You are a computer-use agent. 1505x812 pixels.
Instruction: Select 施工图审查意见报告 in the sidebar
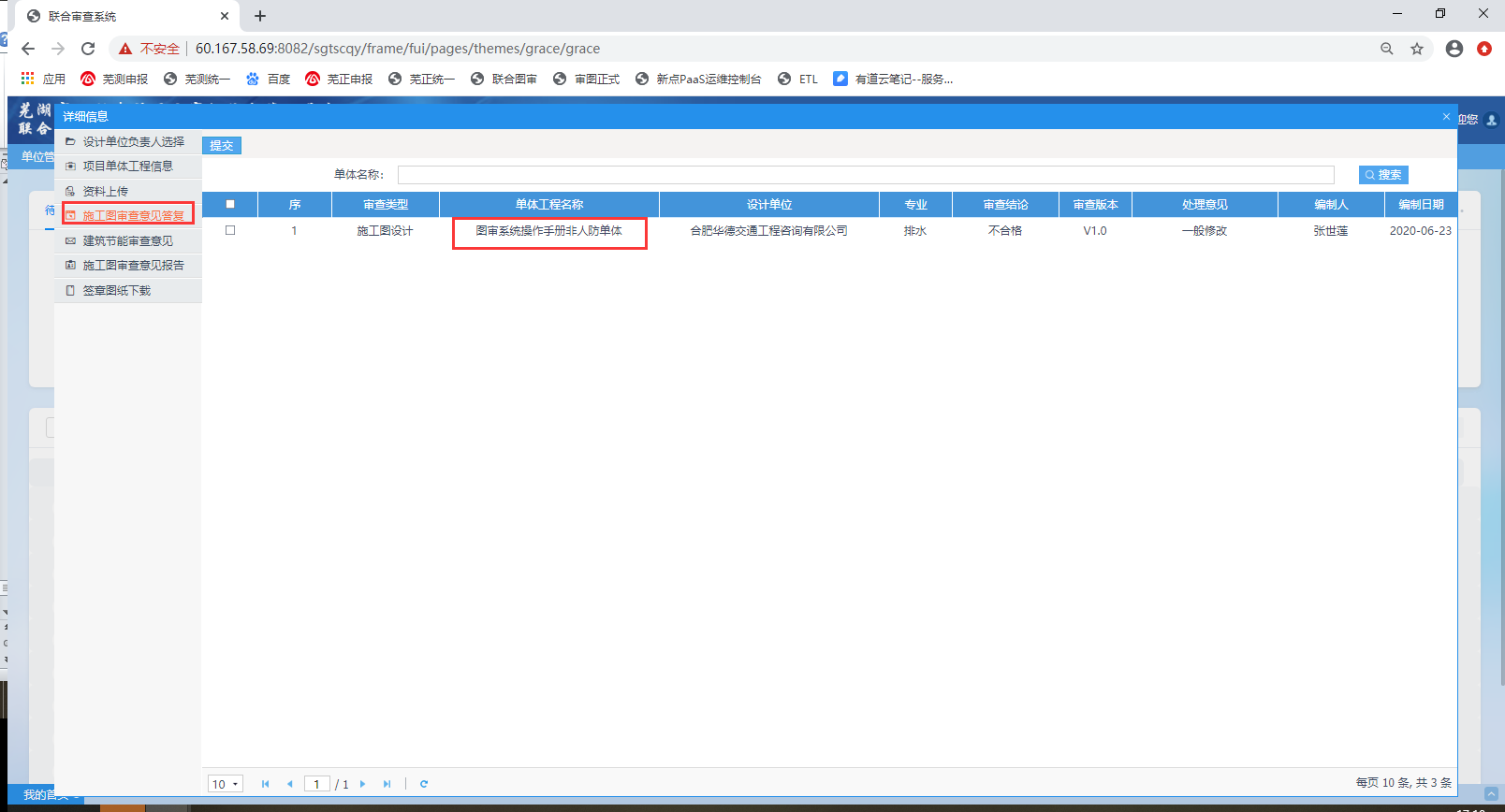click(133, 266)
